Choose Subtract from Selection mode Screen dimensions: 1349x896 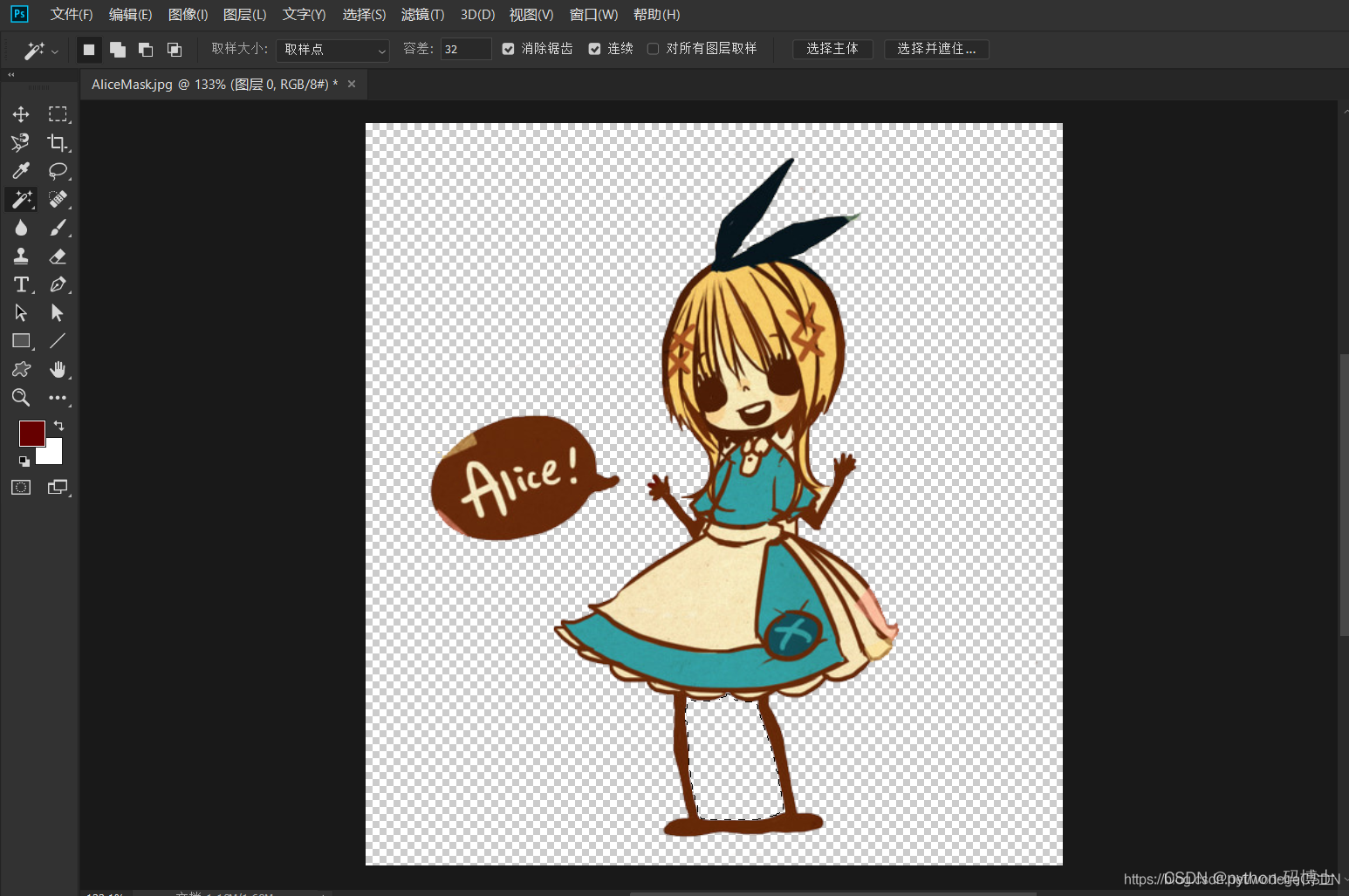[x=146, y=50]
